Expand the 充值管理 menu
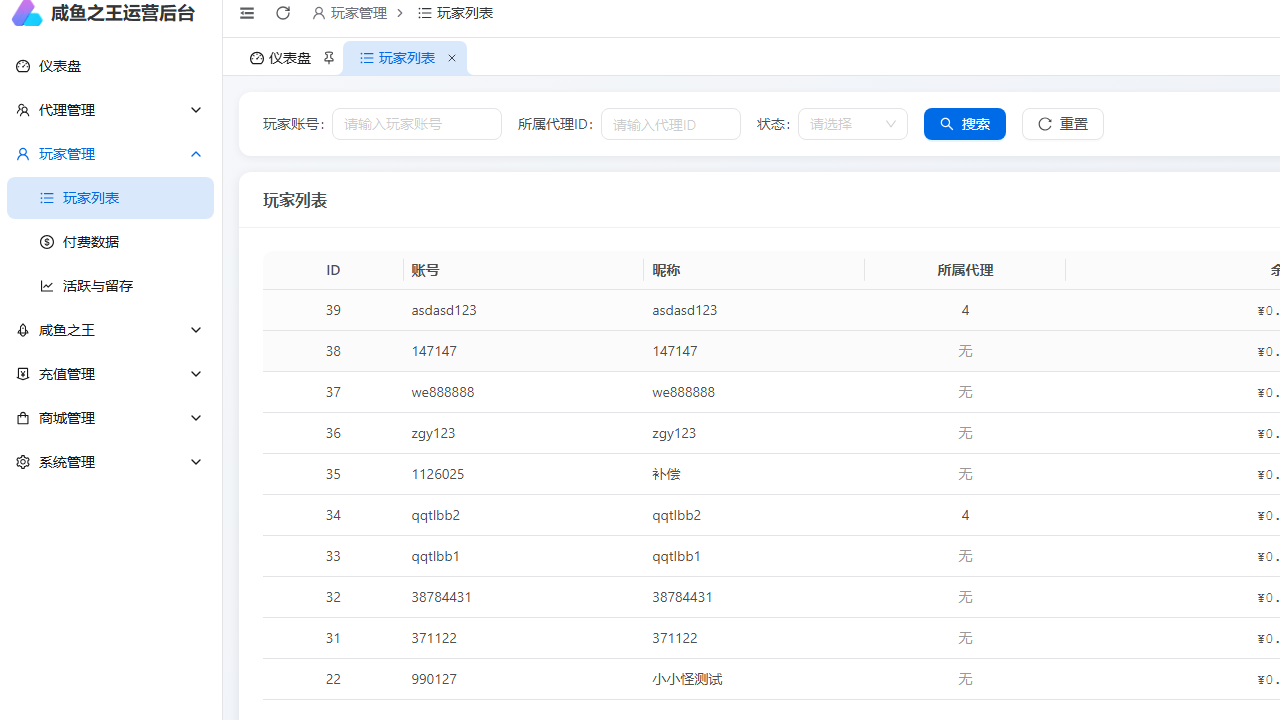Image resolution: width=1280 pixels, height=720 pixels. [110, 374]
